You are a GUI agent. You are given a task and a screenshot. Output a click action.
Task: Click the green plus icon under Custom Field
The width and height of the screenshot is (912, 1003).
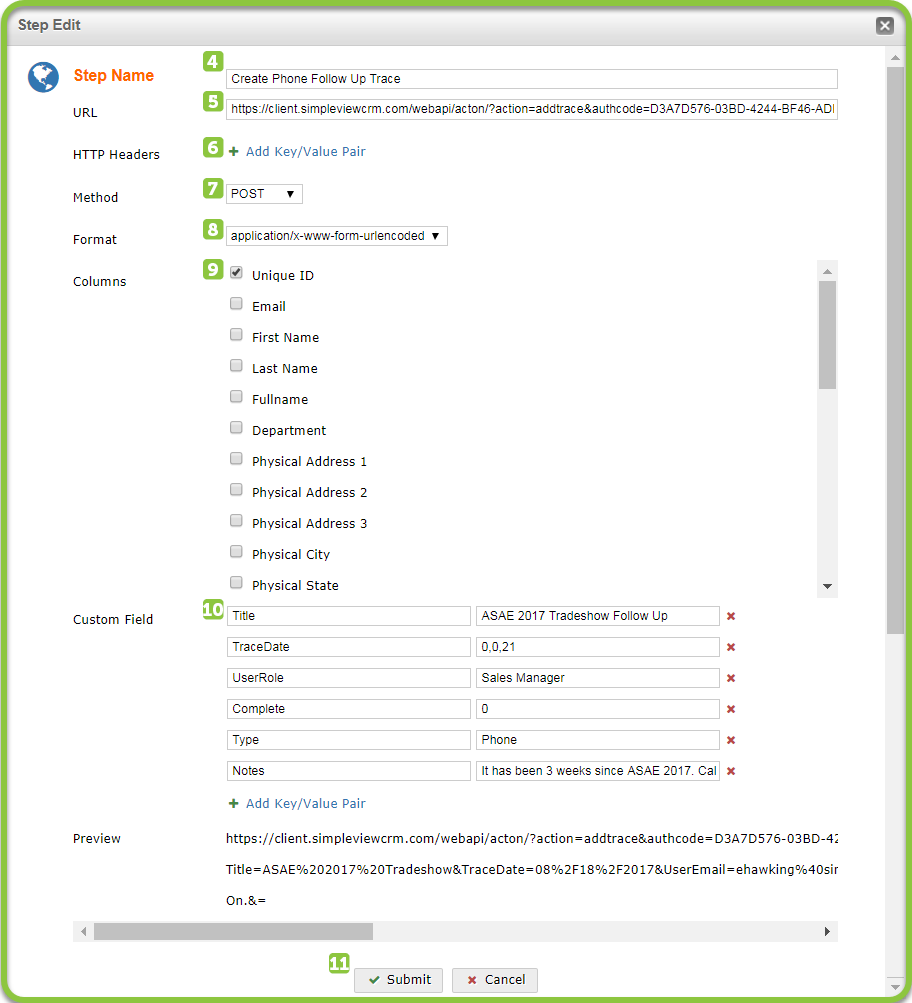pyautogui.click(x=233, y=803)
